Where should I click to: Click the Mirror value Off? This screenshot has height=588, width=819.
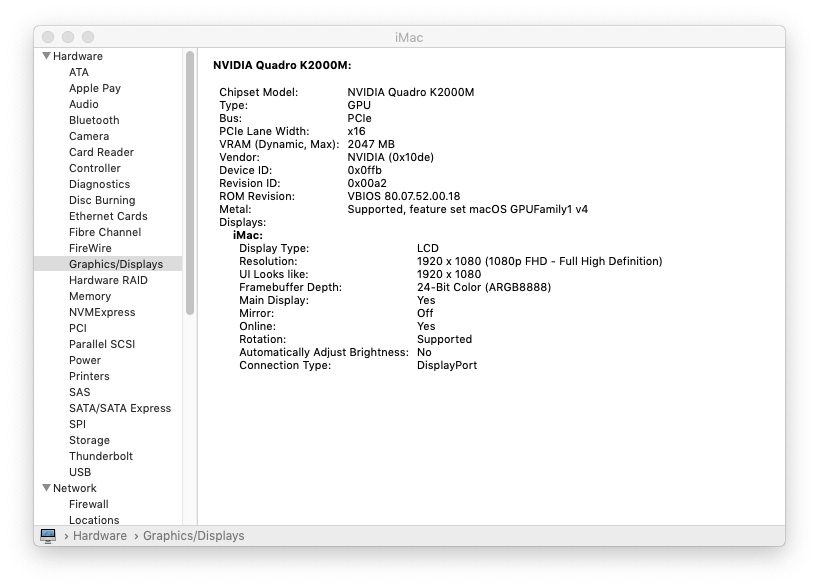(425, 313)
